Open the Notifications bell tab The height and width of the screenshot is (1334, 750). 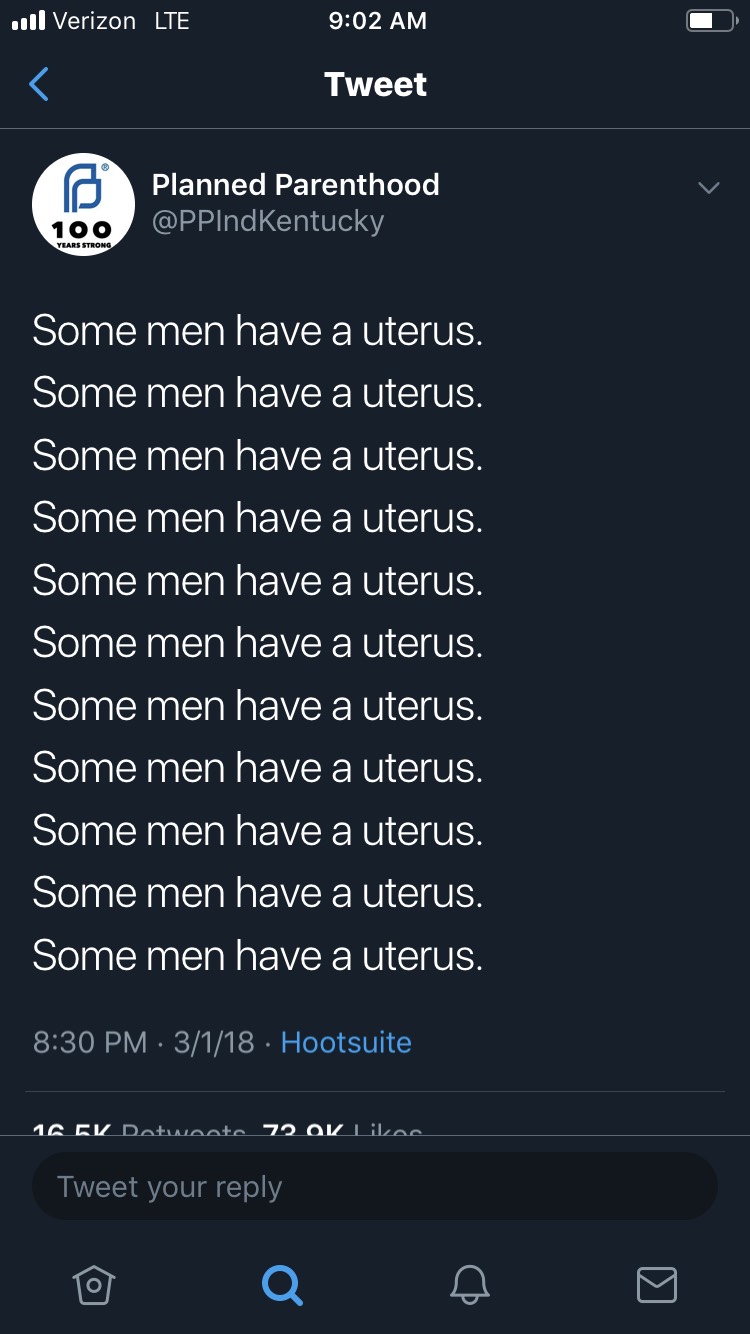click(x=469, y=1285)
